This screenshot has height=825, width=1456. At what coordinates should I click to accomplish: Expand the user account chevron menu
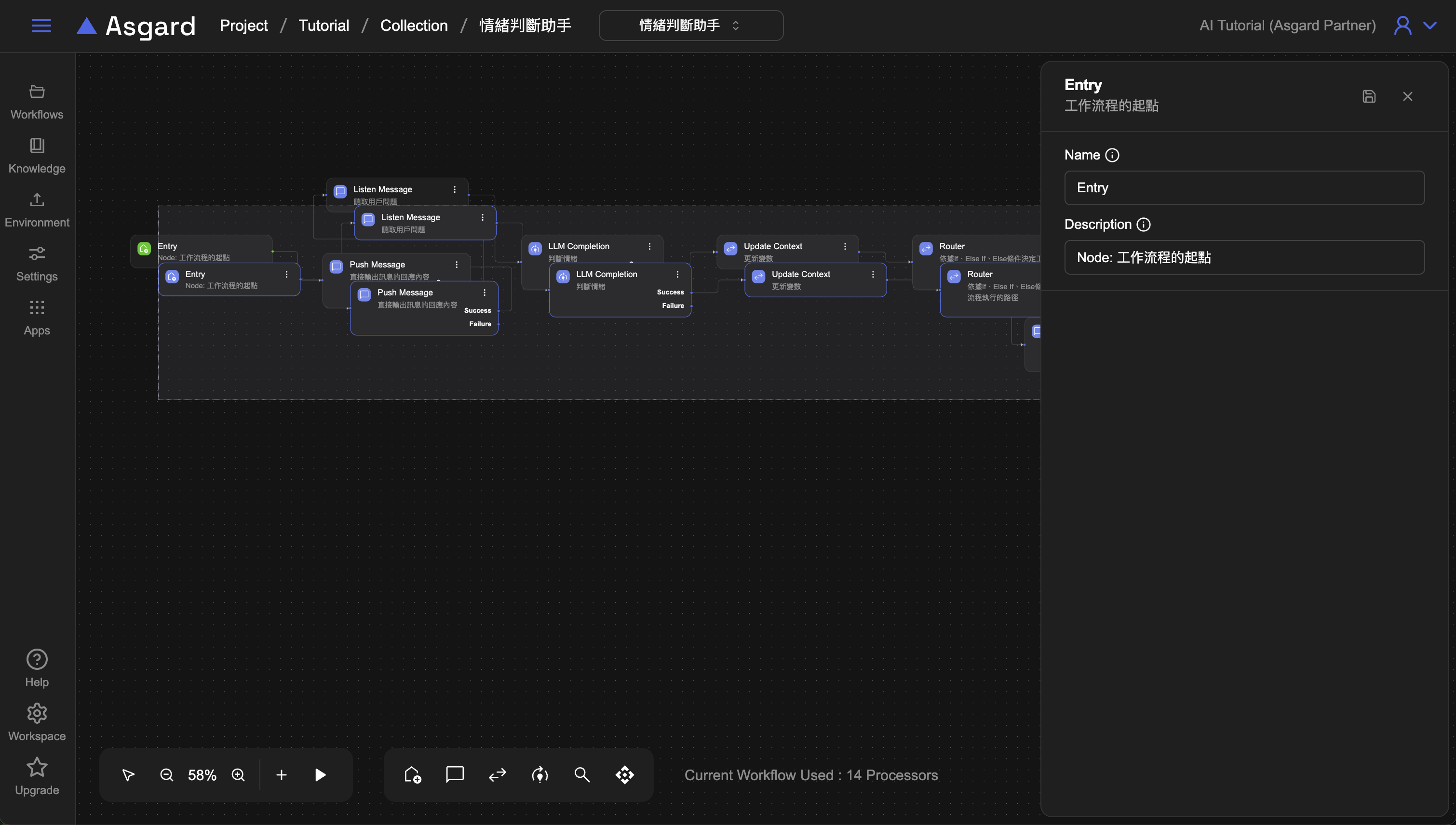pos(1430,26)
